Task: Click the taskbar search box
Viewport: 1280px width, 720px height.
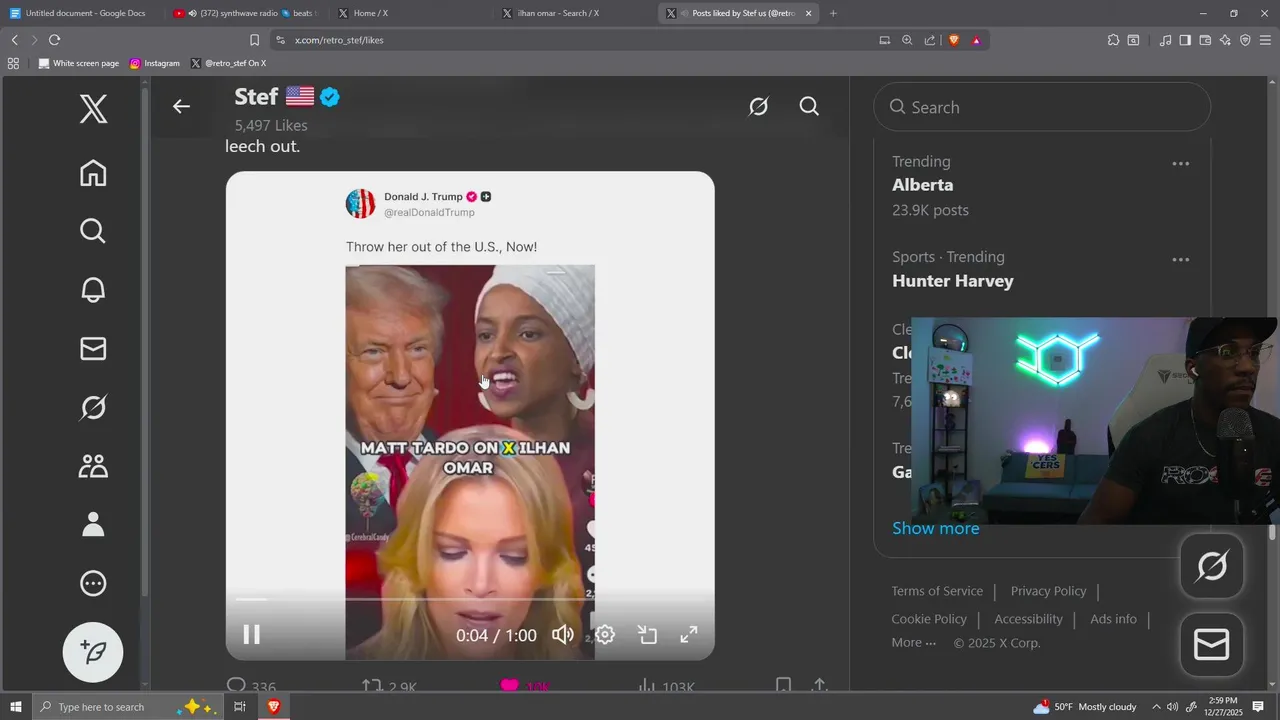Action: tap(128, 706)
